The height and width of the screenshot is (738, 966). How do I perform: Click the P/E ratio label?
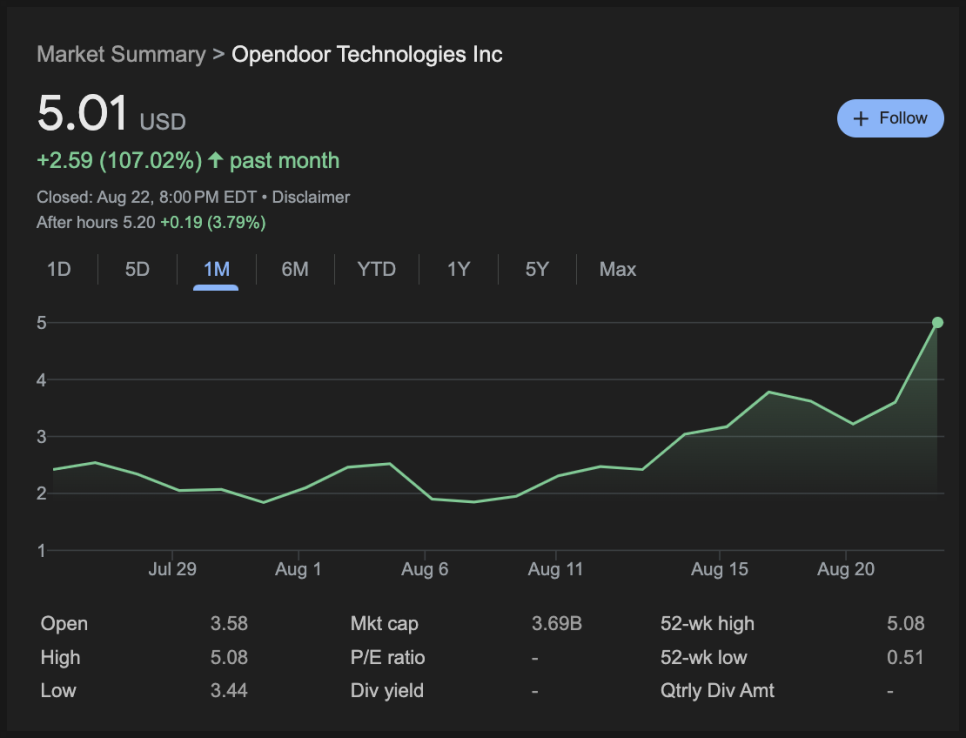click(x=388, y=657)
